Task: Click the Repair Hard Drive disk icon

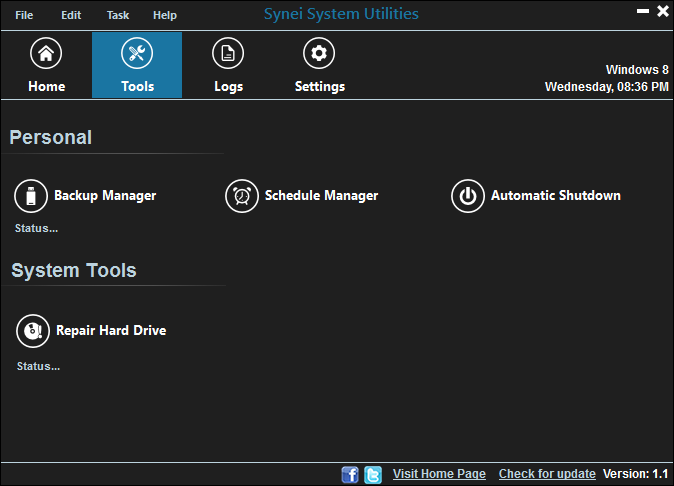Action: click(33, 330)
